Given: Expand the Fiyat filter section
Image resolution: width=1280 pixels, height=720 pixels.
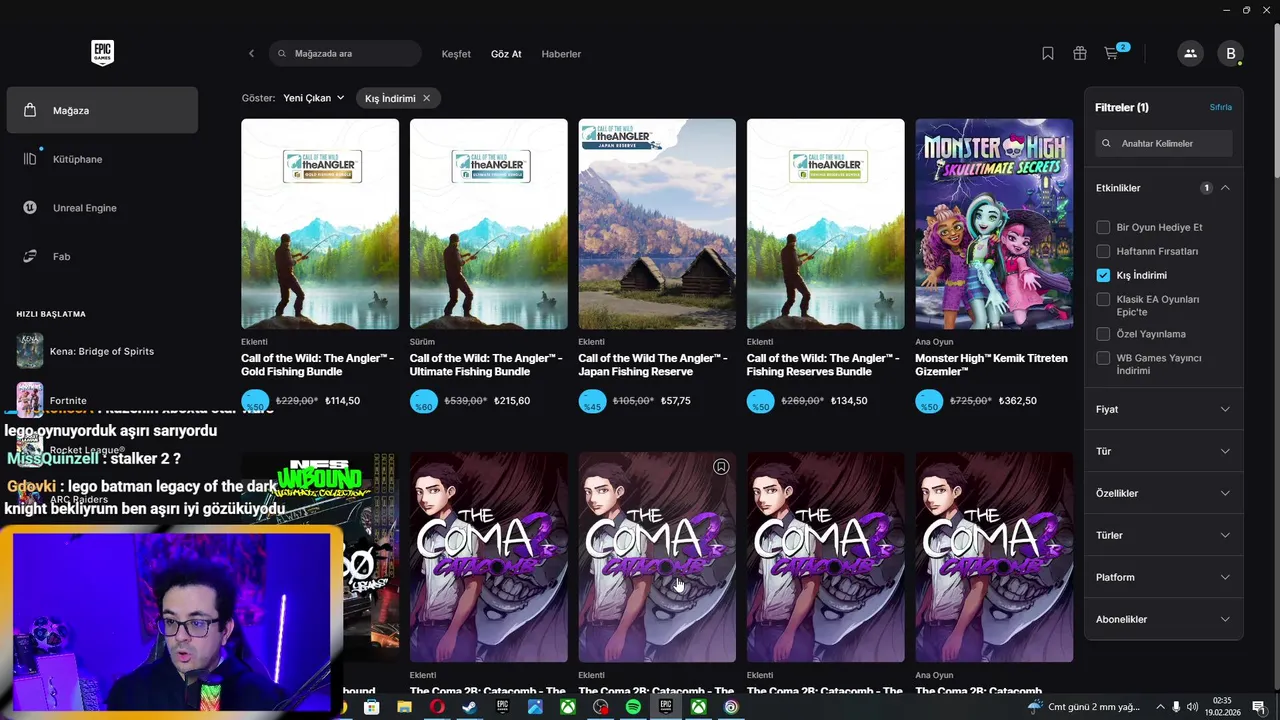Looking at the screenshot, I should (1164, 409).
